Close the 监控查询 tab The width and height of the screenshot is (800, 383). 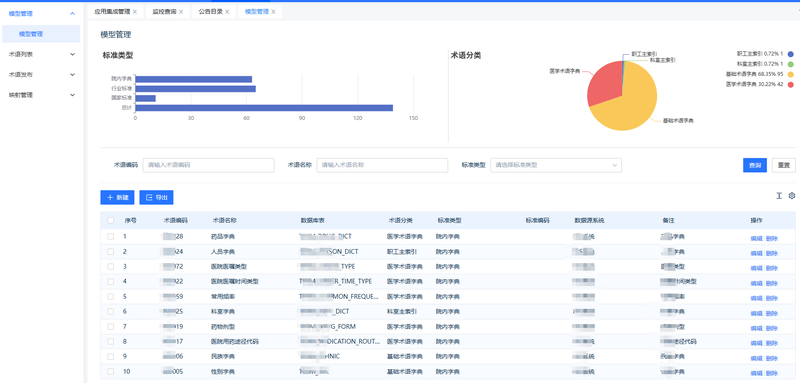(x=181, y=12)
